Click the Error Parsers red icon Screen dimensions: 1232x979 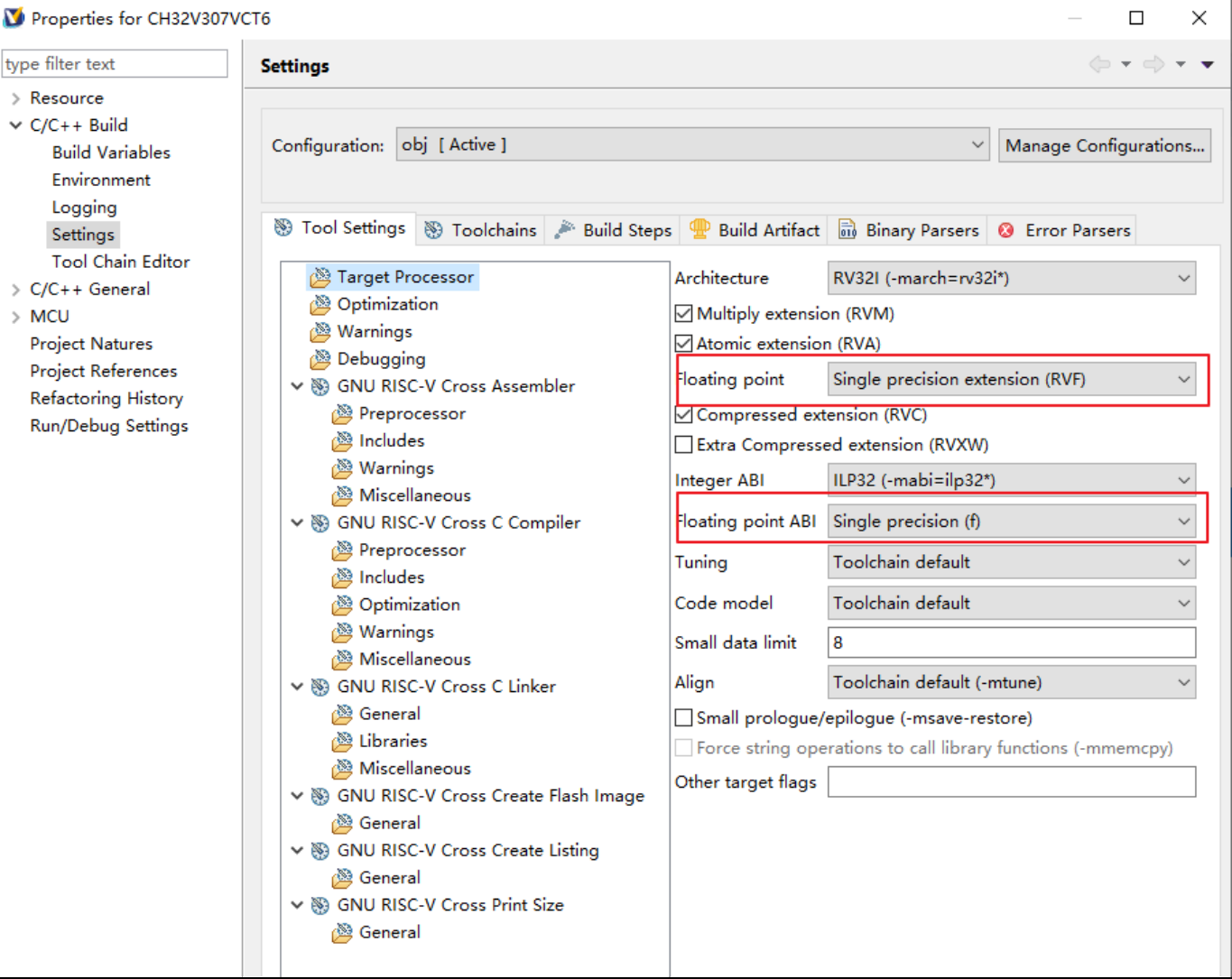coord(1006,230)
